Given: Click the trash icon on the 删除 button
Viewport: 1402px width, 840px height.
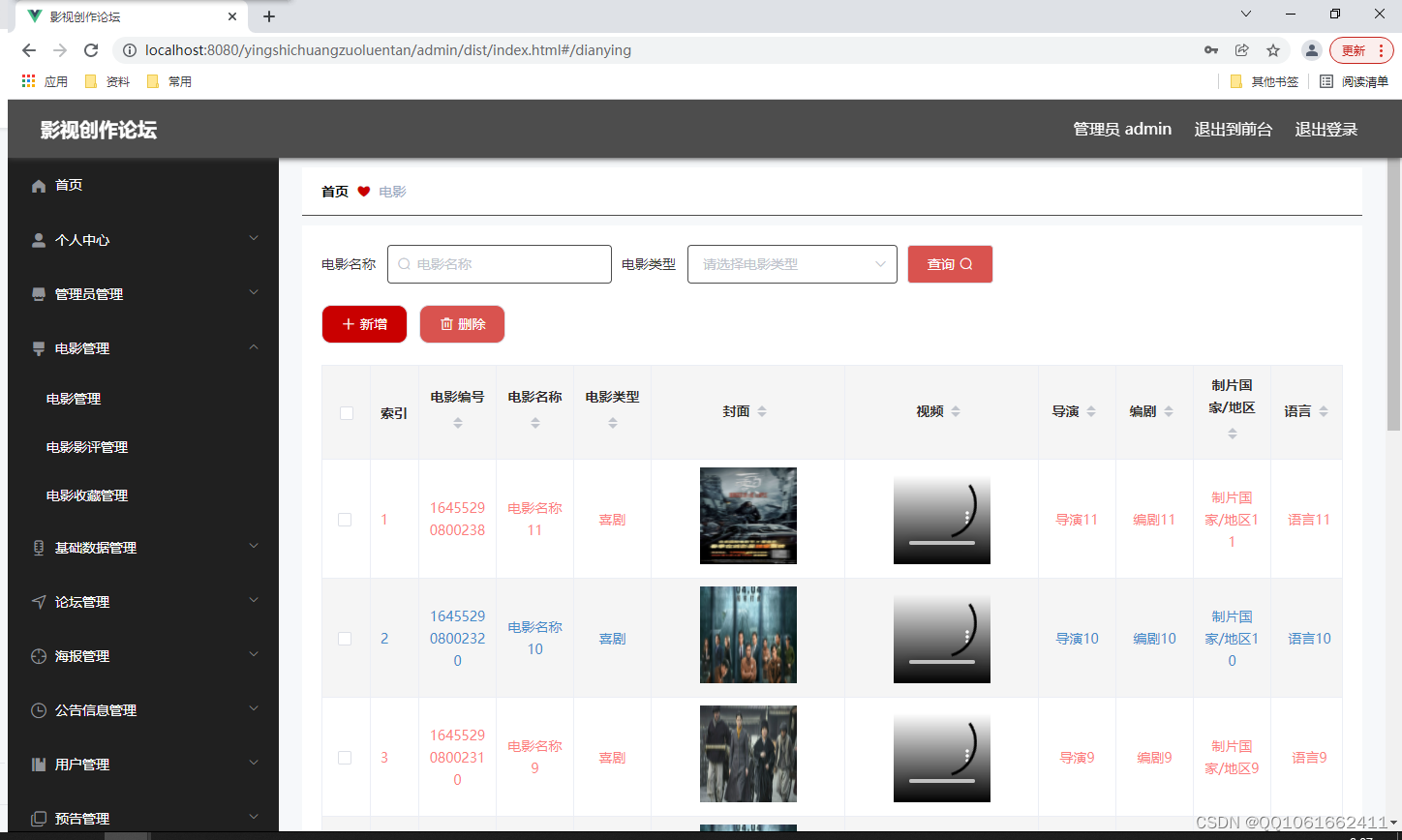Looking at the screenshot, I should [448, 324].
